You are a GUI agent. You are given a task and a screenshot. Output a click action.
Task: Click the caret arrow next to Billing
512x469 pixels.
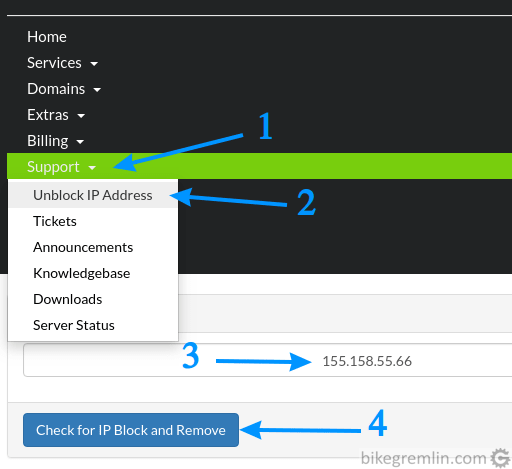pos(80,142)
